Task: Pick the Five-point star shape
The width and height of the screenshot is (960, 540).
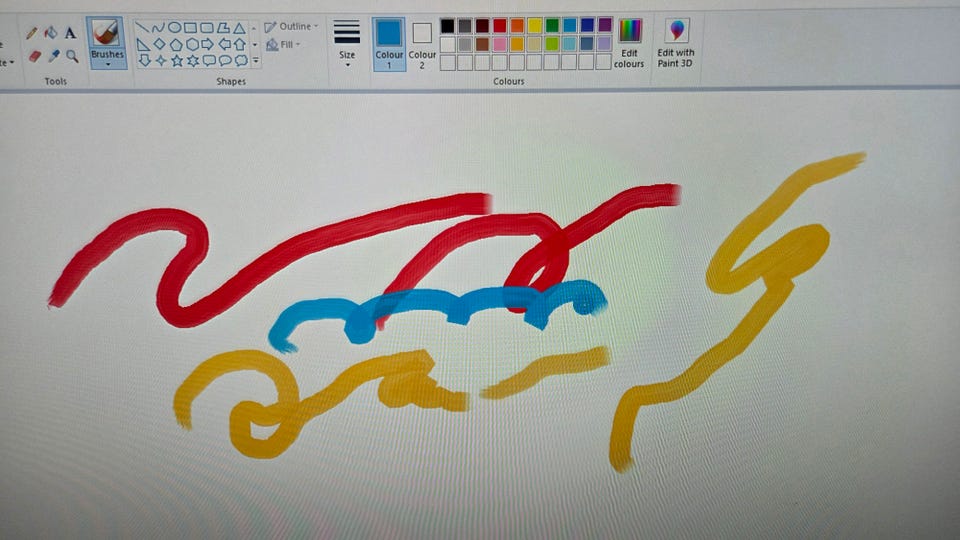Action: 177,60
